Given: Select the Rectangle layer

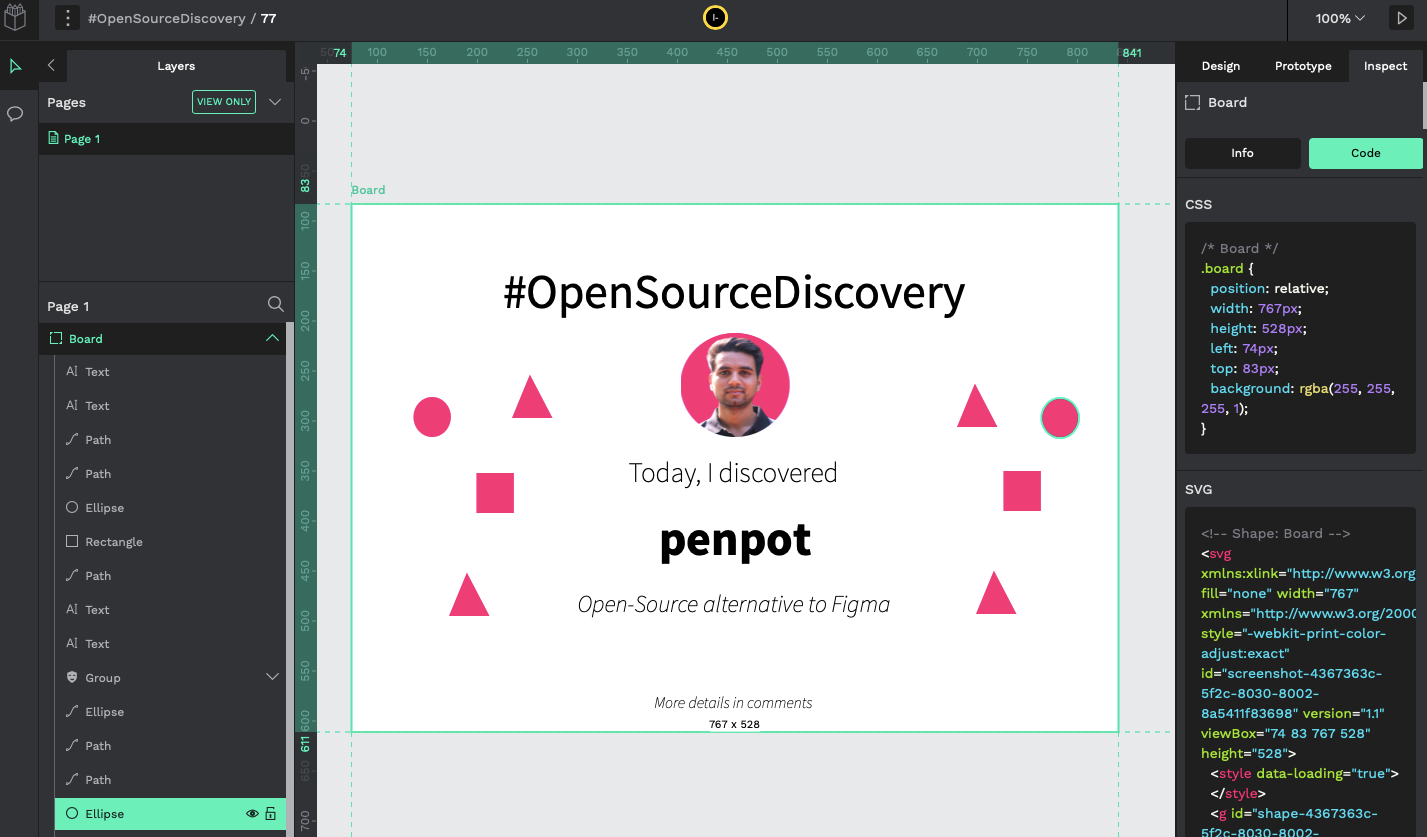Looking at the screenshot, I should point(170,542).
